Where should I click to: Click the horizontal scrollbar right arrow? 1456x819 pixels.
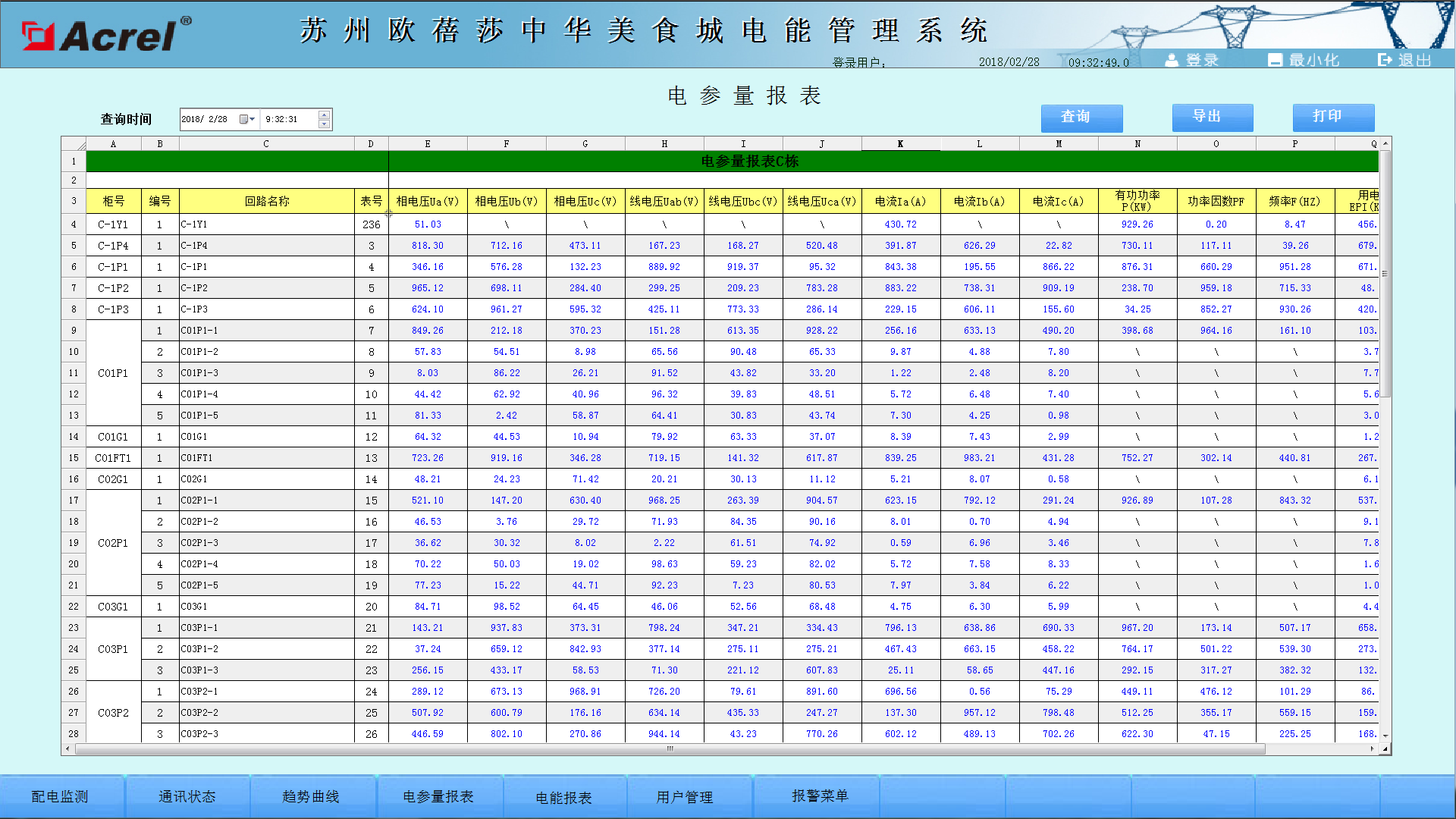tap(1371, 748)
